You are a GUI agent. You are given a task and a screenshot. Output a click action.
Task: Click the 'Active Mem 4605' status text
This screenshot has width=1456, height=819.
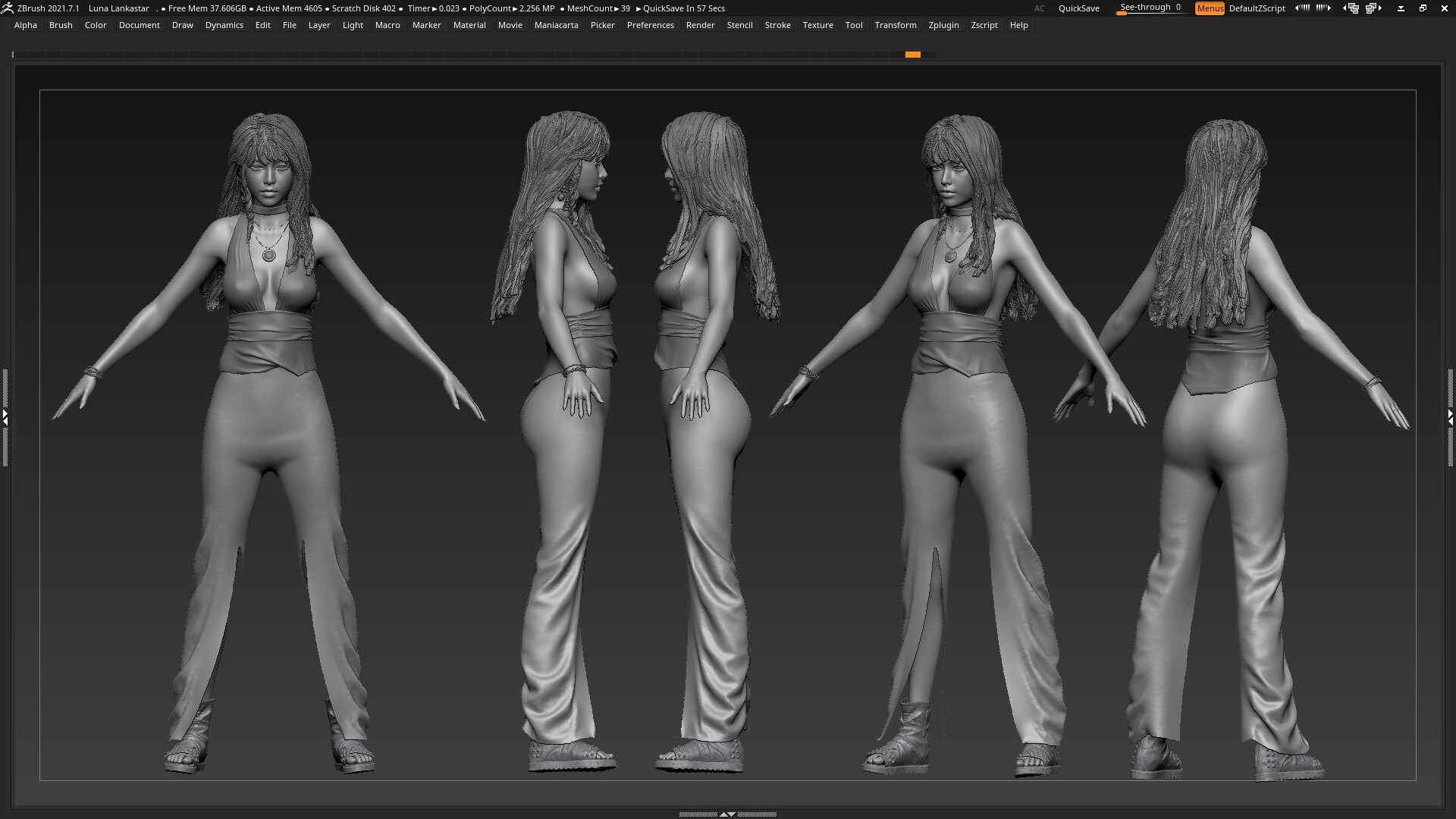pyautogui.click(x=289, y=8)
